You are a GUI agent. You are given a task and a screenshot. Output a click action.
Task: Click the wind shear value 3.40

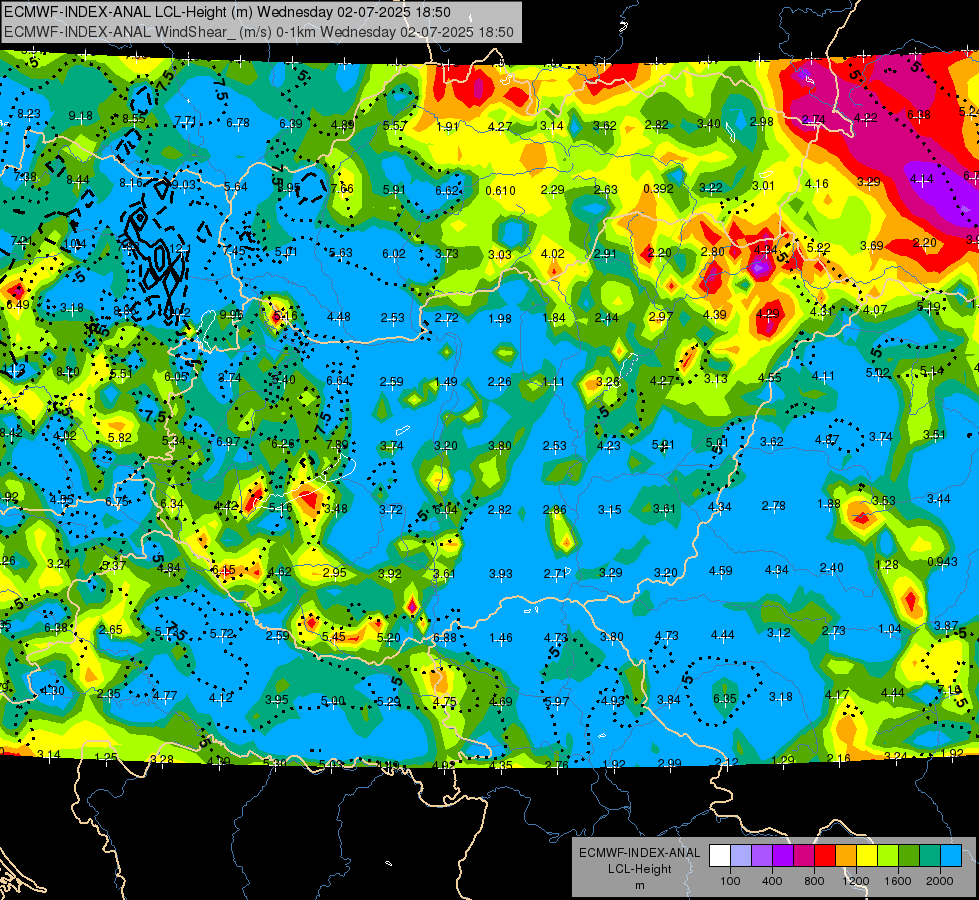coord(709,124)
